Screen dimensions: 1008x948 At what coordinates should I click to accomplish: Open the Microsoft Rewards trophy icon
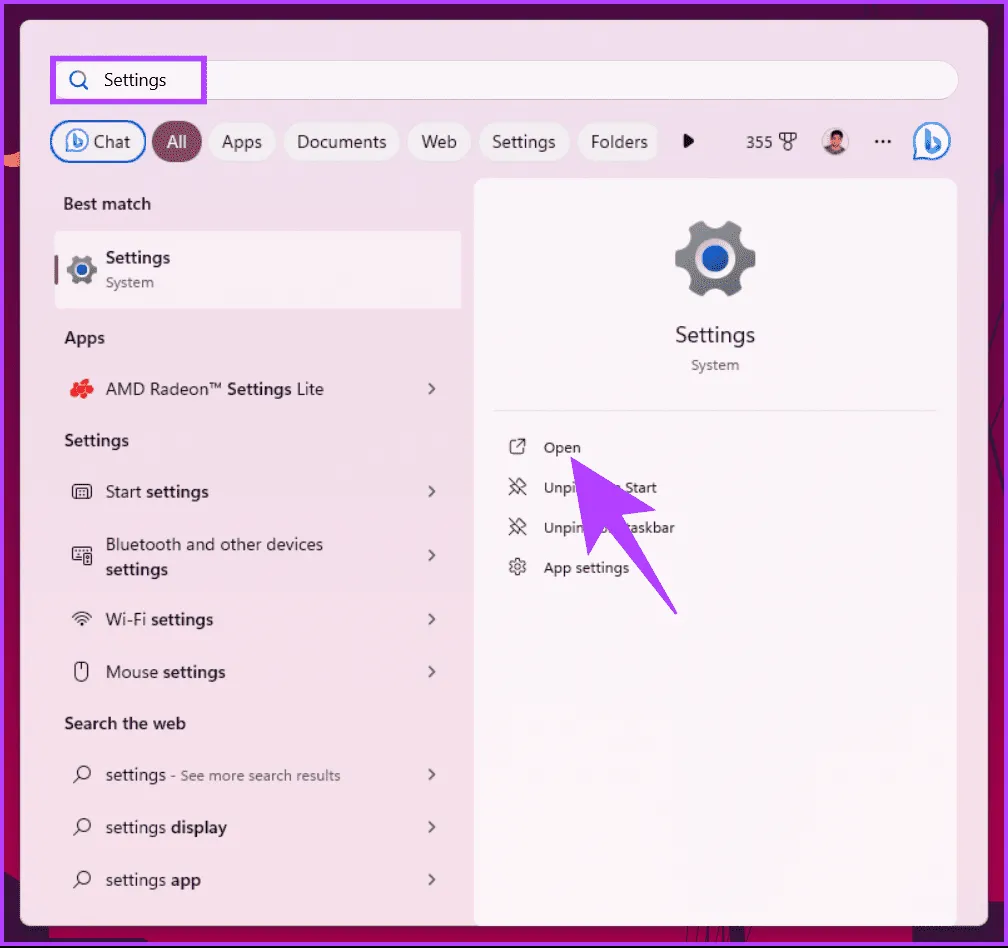(x=787, y=142)
